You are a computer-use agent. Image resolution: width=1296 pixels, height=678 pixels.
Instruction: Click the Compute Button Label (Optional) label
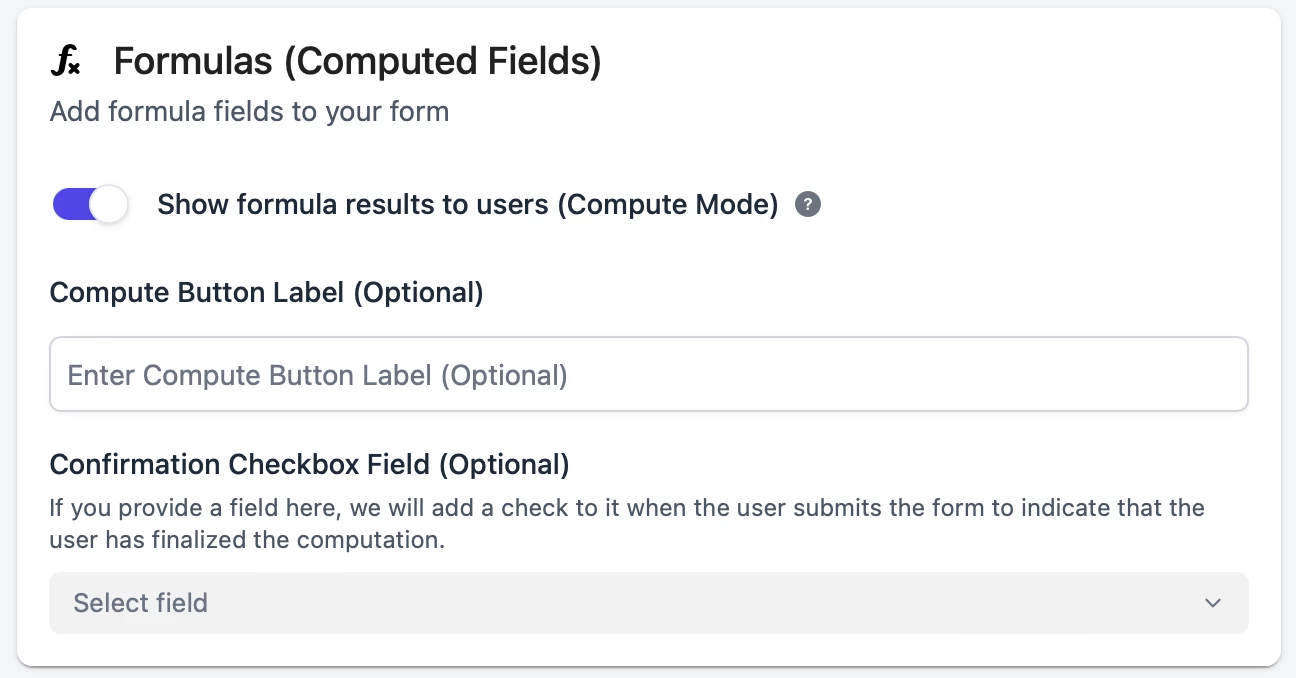point(267,293)
